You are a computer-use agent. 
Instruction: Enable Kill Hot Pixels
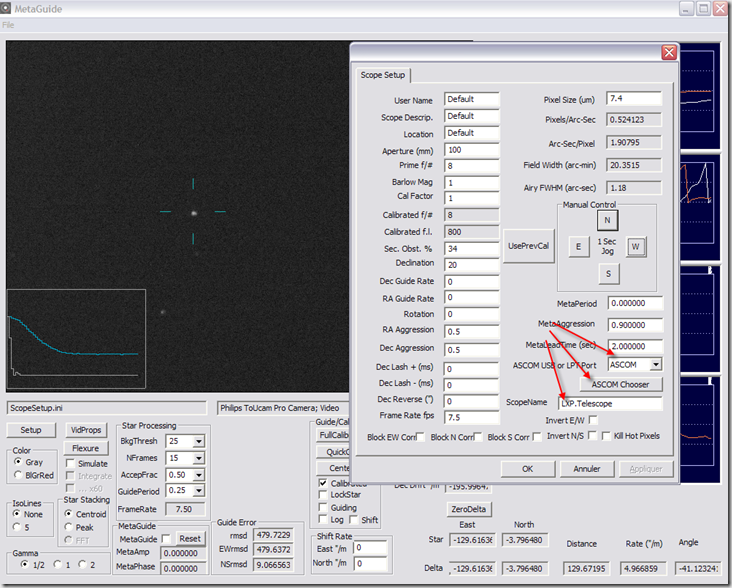(x=606, y=436)
